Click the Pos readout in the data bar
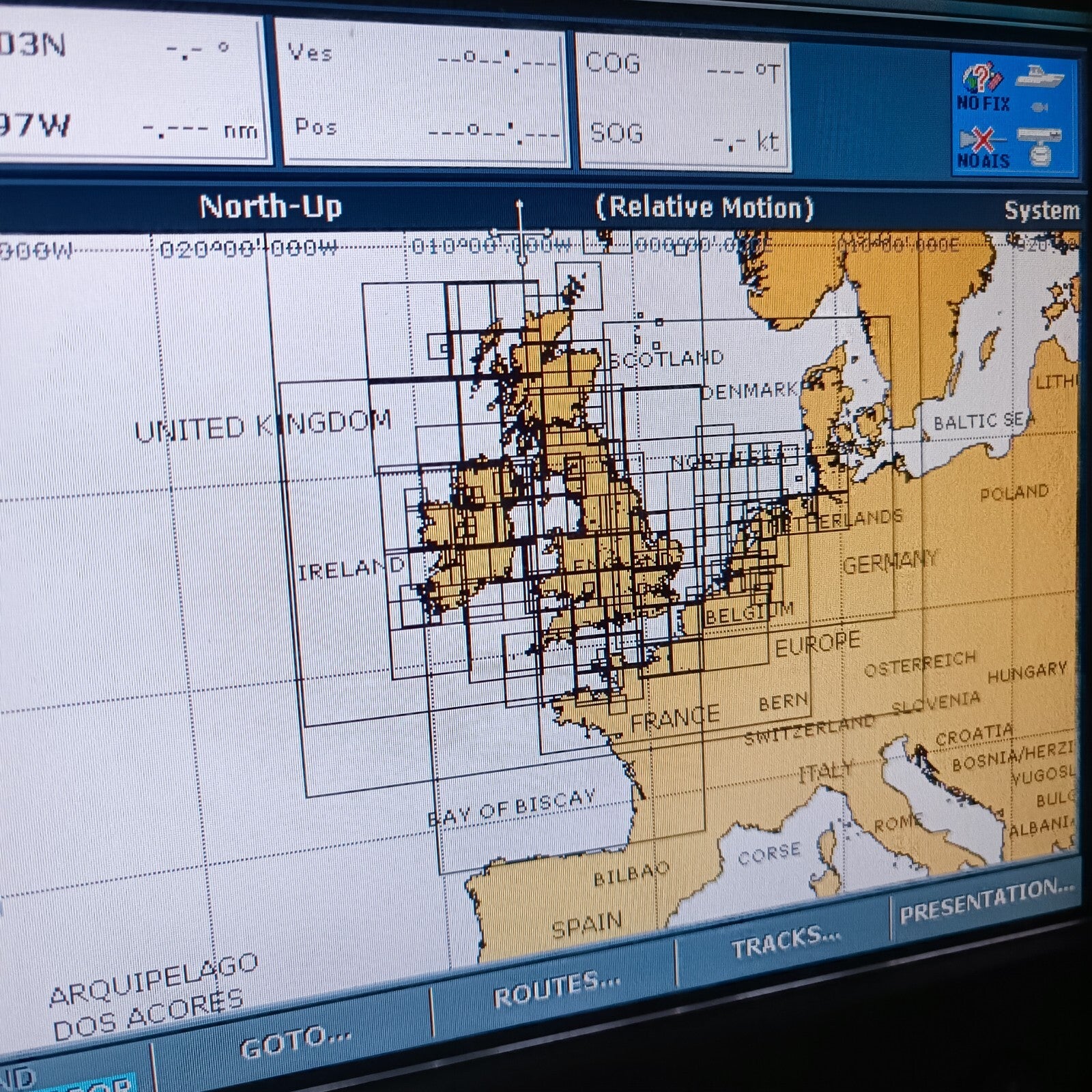 (x=423, y=130)
